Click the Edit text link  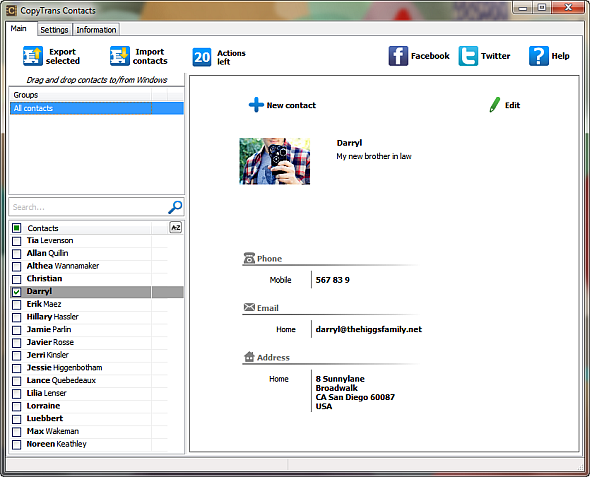512,105
